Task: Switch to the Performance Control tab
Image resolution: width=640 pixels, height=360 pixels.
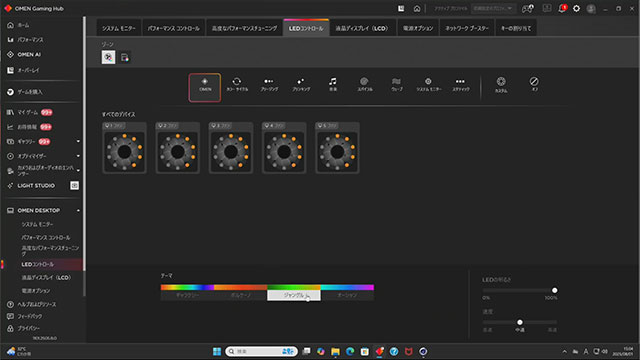Action: (x=173, y=28)
